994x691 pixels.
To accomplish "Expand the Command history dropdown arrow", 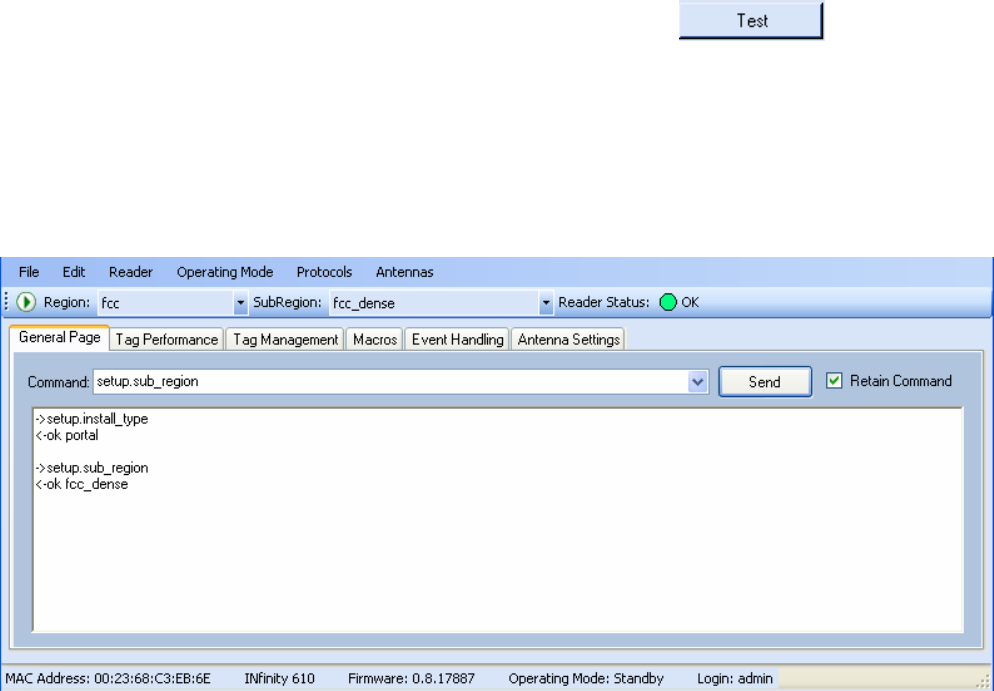I will [697, 382].
